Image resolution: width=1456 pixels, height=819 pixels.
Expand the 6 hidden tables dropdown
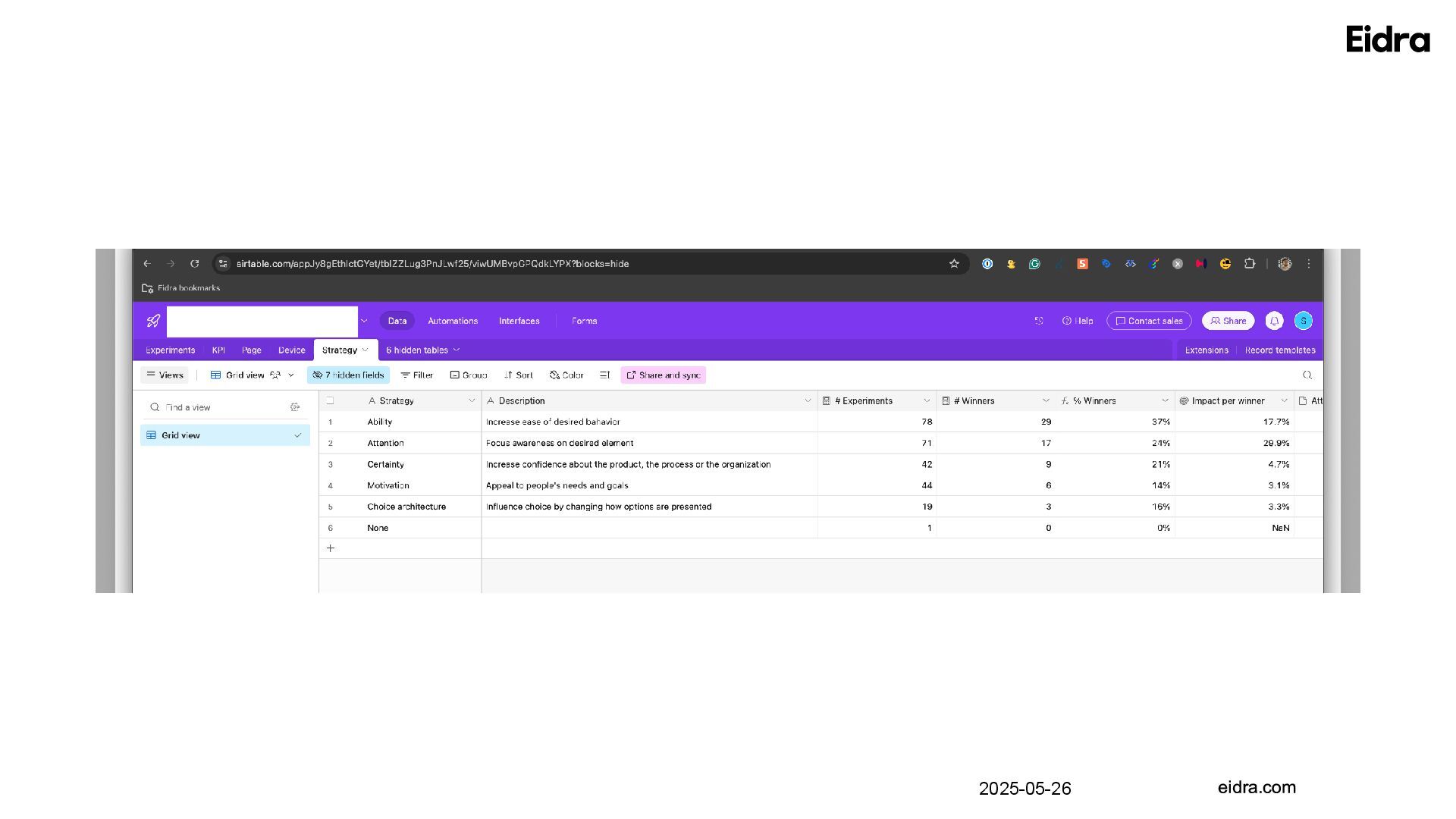(x=422, y=350)
